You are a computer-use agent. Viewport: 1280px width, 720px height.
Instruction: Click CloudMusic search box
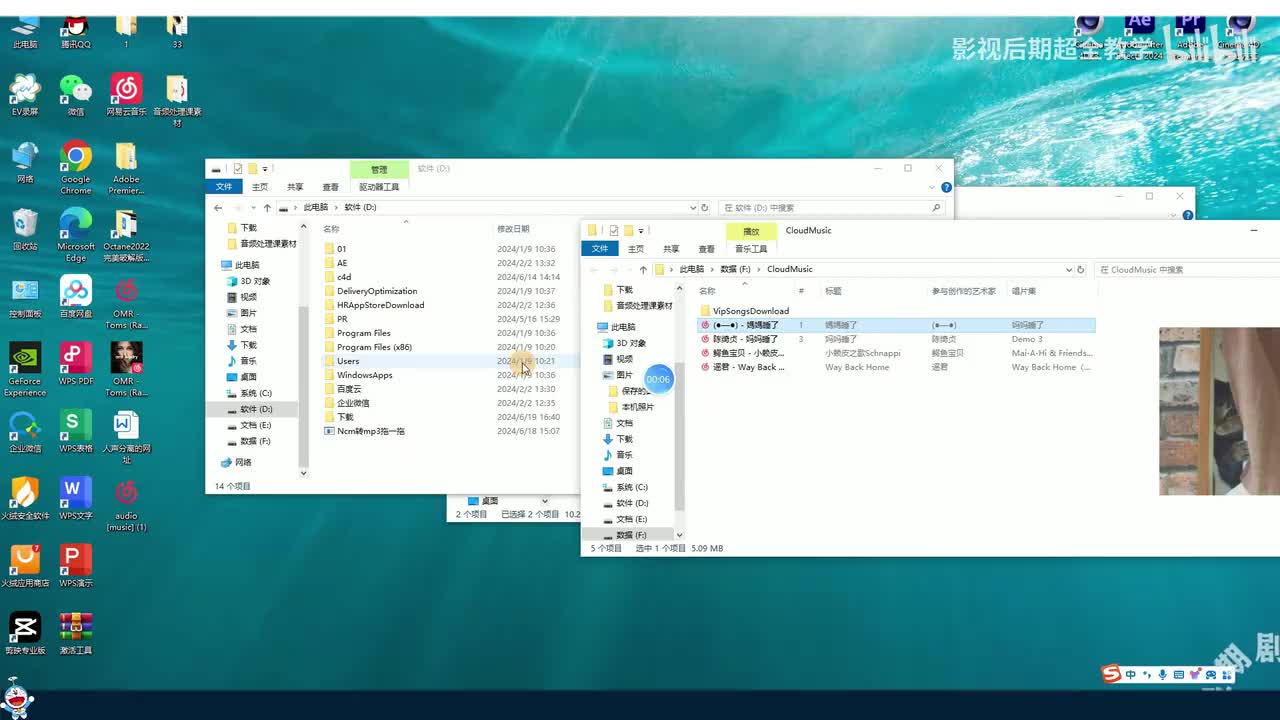pos(1186,270)
